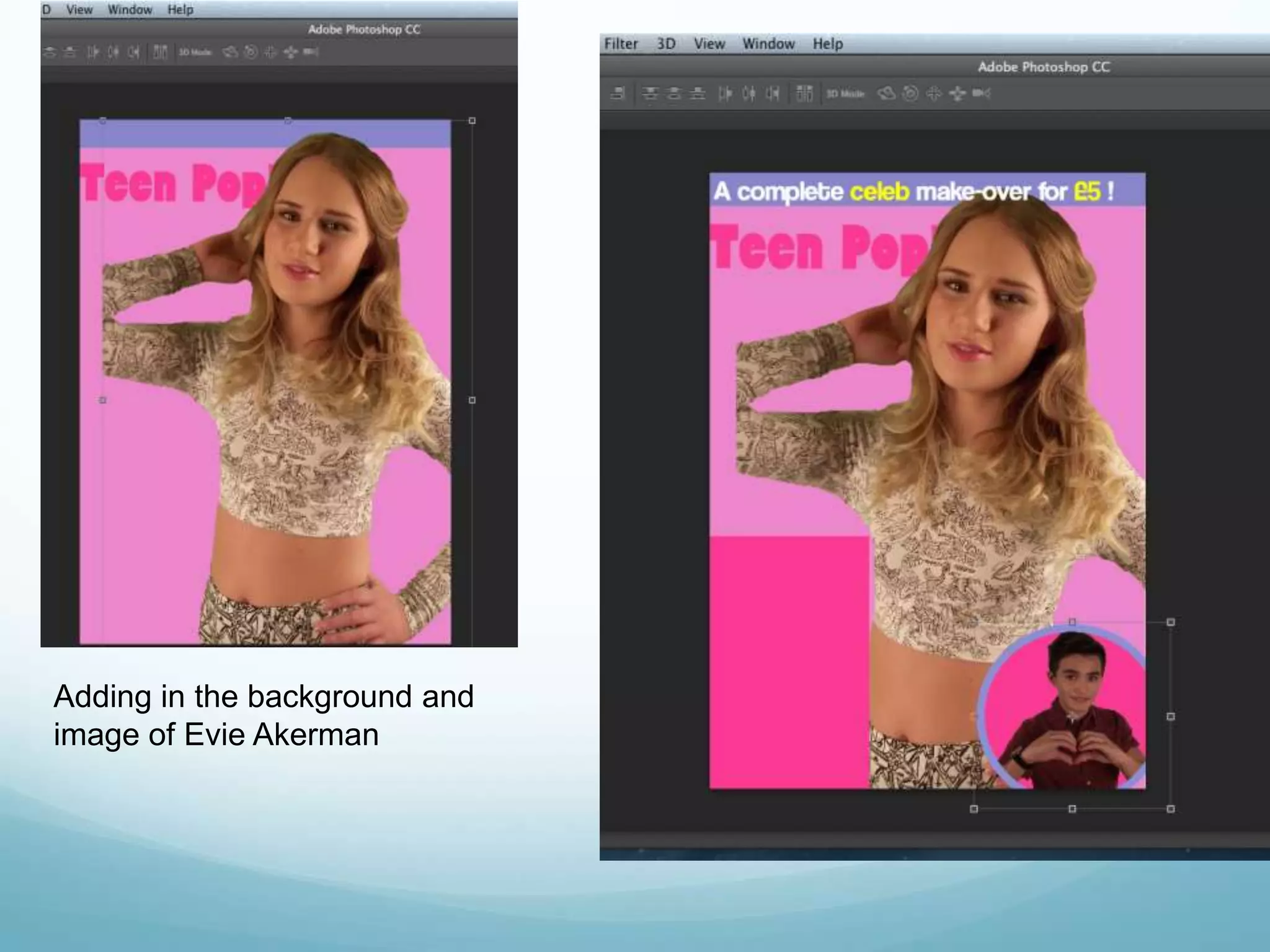Select Scale 3D camera icon, left window
Screen dimensions: 1270x952
tap(311, 52)
